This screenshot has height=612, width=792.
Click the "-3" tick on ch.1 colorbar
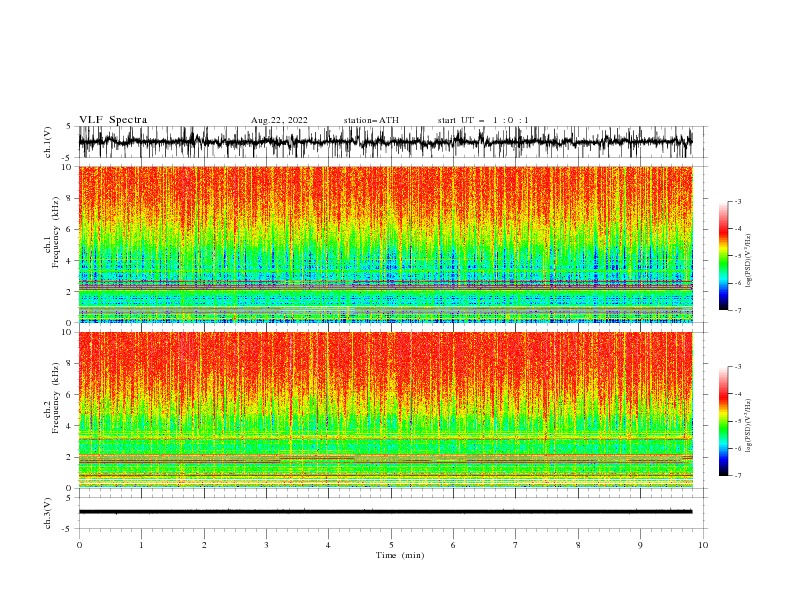pos(737,201)
